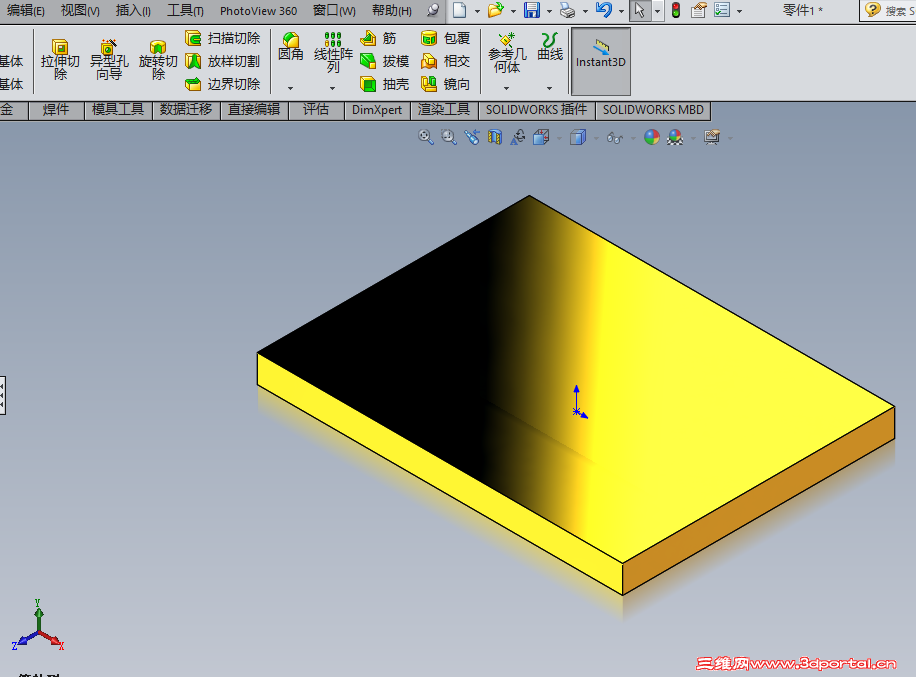Viewport: 916px width, 677px height.
Task: Open Edit Appearance color ball icon
Action: pos(651,137)
